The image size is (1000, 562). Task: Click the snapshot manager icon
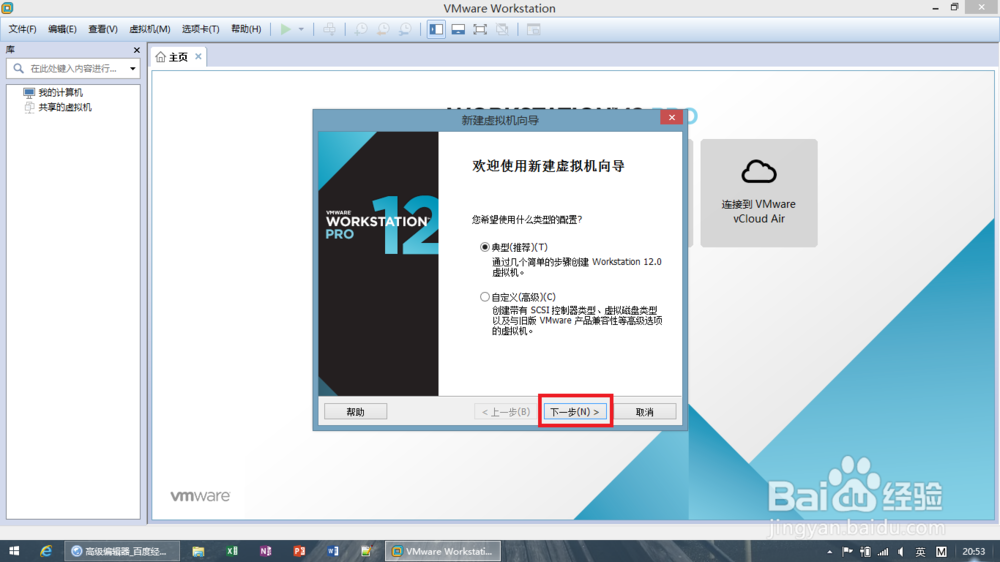(406, 29)
